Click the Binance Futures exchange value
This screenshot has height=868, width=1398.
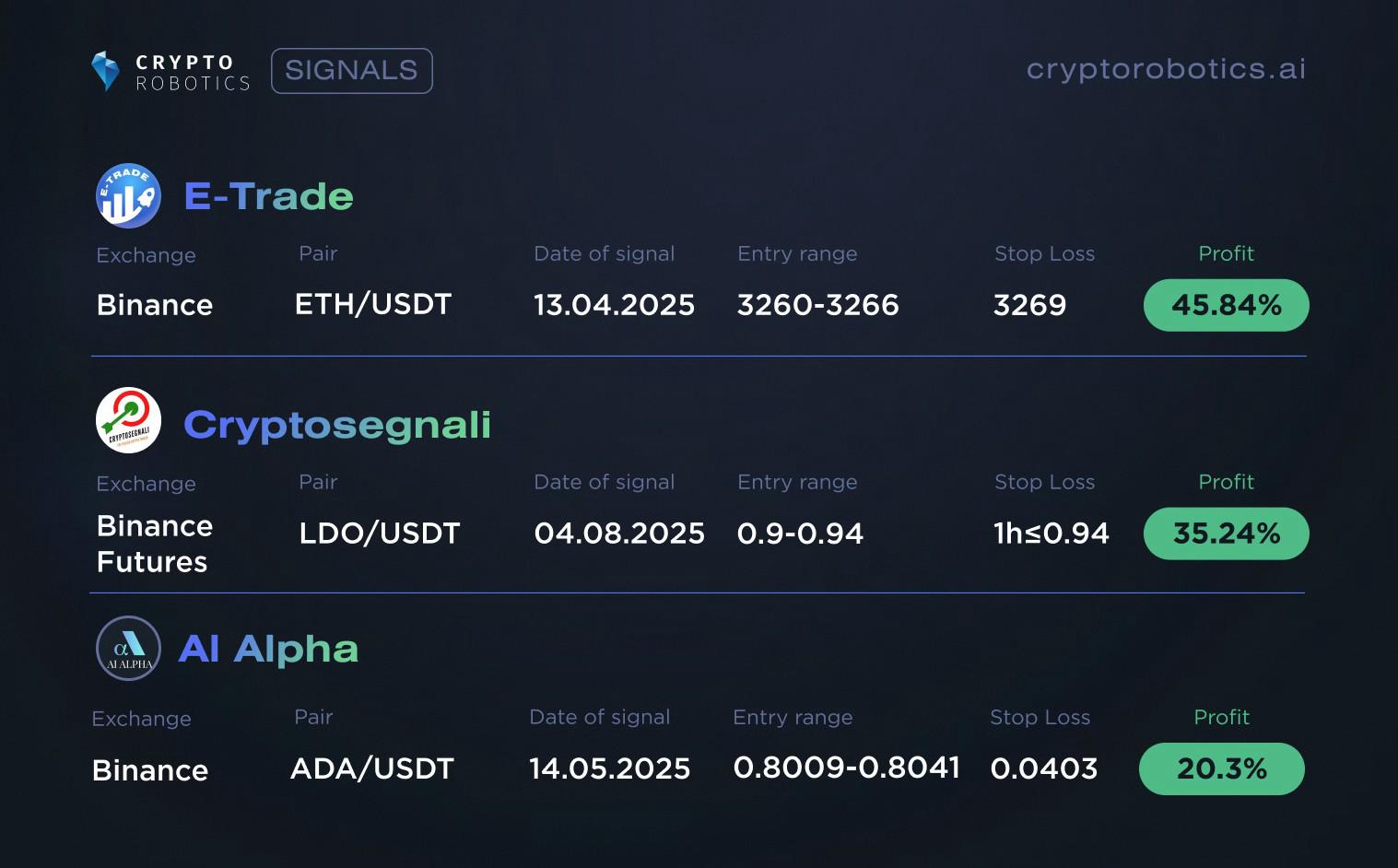tap(155, 544)
